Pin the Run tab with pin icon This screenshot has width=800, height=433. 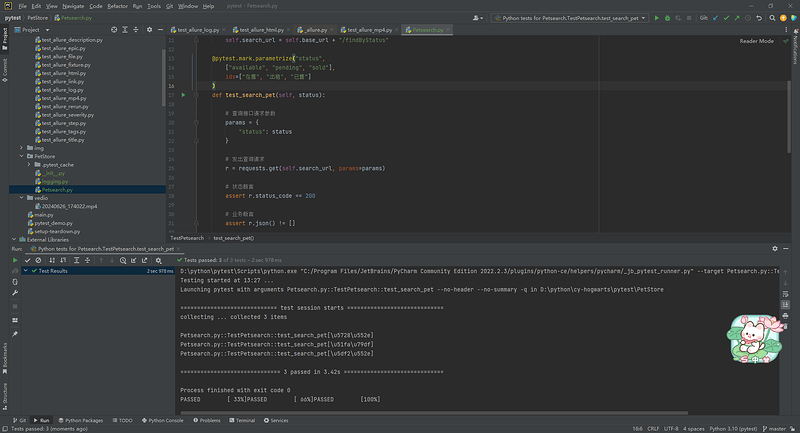[x=15, y=334]
